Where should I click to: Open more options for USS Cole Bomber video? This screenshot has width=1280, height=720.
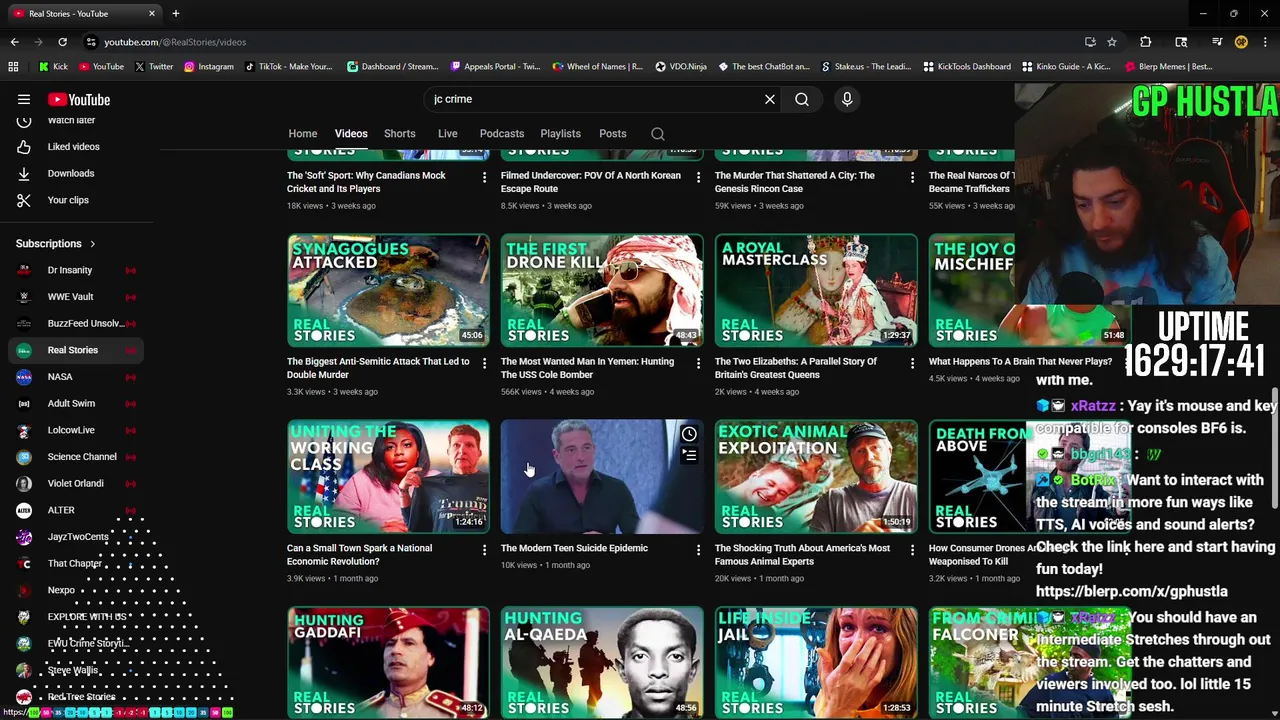click(x=698, y=363)
